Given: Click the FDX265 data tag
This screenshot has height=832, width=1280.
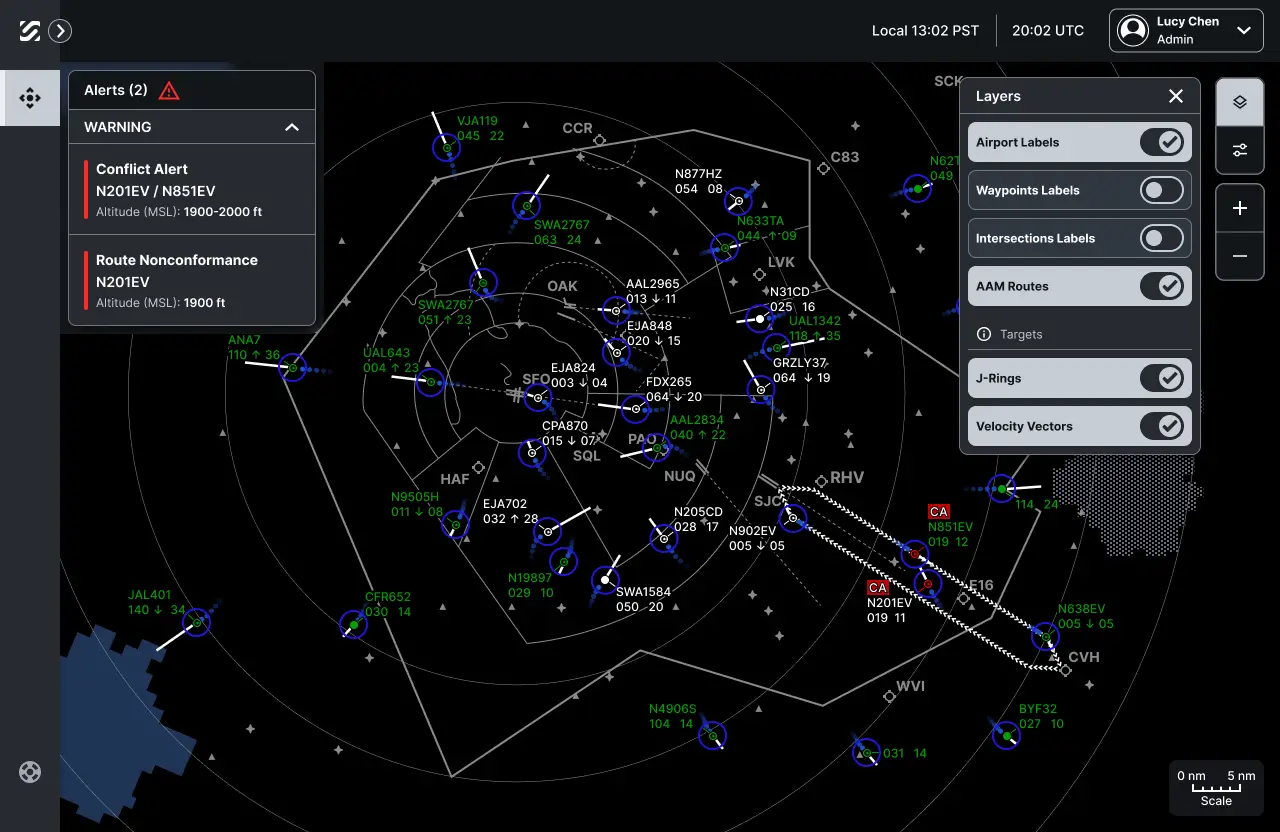Looking at the screenshot, I should click(x=673, y=389).
